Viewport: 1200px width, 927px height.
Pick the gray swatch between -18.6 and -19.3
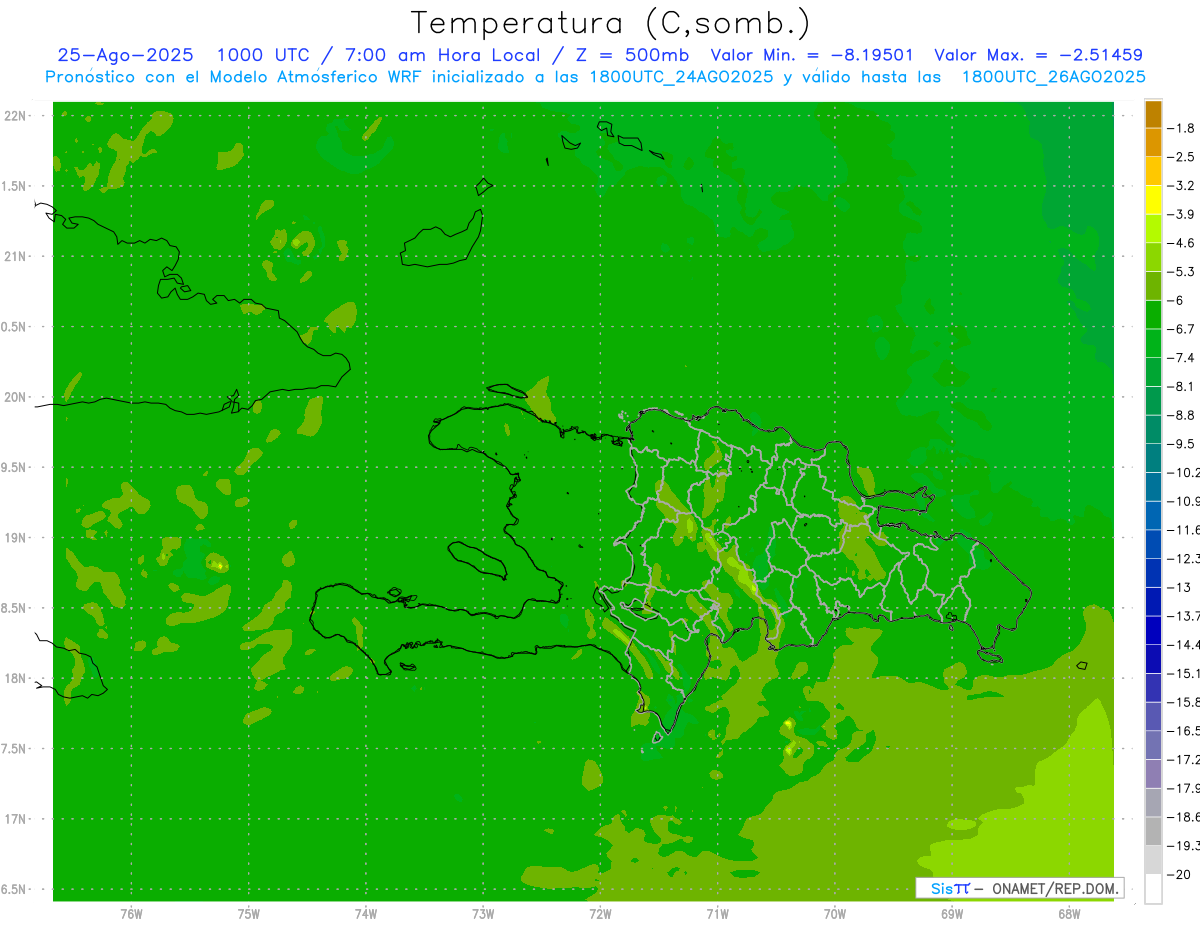(x=1153, y=831)
